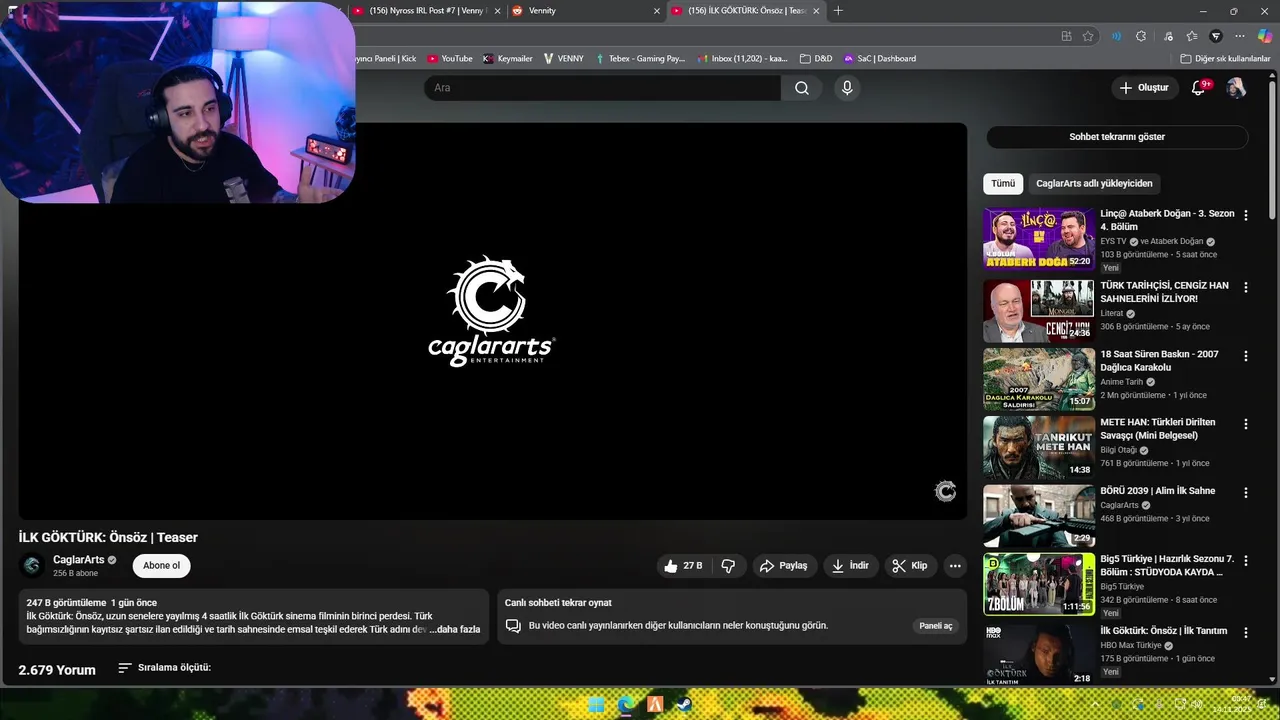Click the Paylaş share button
The image size is (1280, 720).
tap(784, 566)
